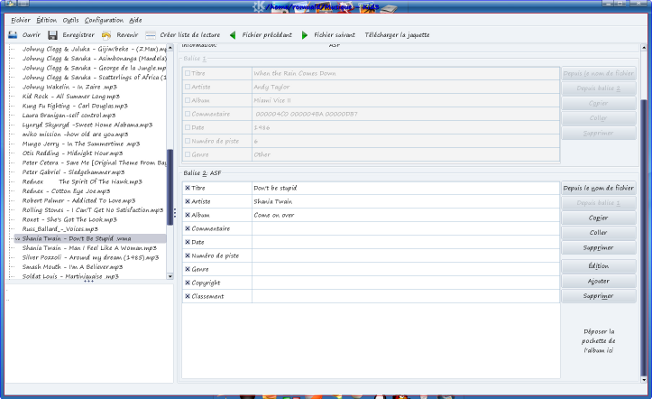Edit the Artiste field 'Shania Twain'
652x399 pixels.
pos(405,201)
